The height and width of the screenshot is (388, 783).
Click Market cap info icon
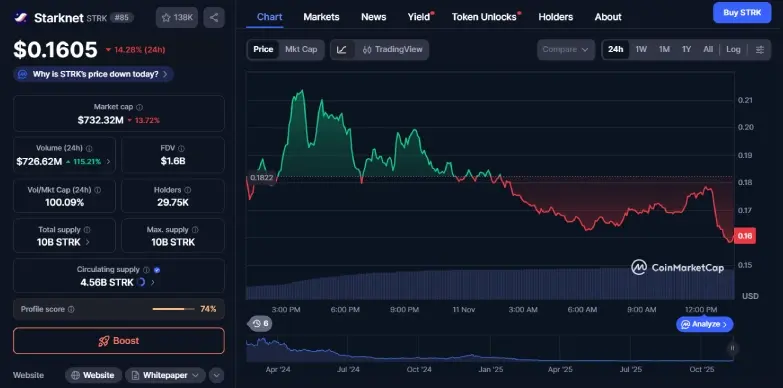(x=139, y=107)
